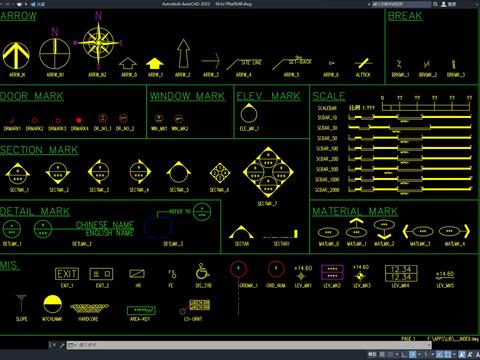
Task: Expand the polar tracking angle options arrow
Action: click(419, 354)
